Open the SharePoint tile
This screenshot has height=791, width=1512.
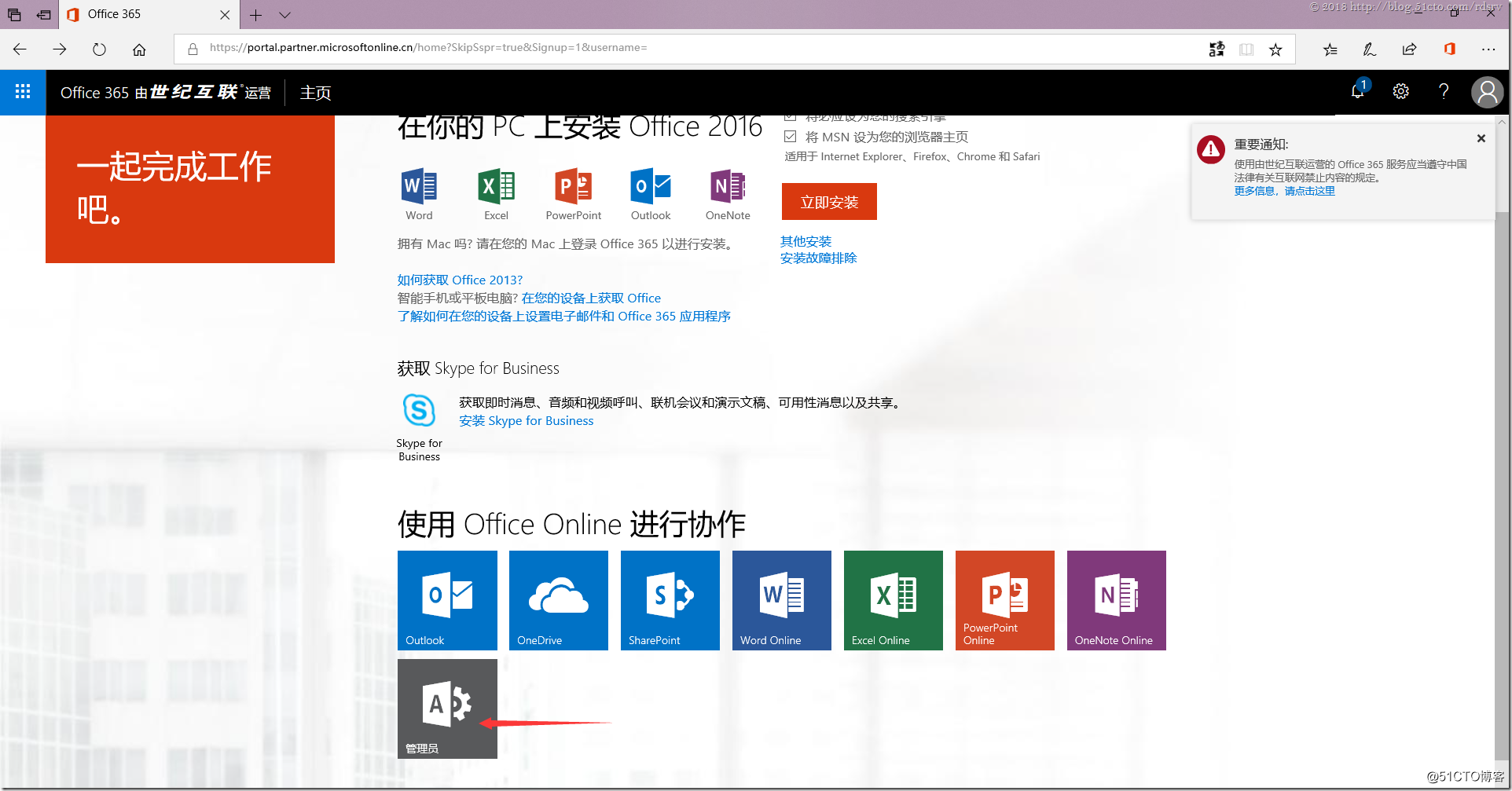[670, 600]
